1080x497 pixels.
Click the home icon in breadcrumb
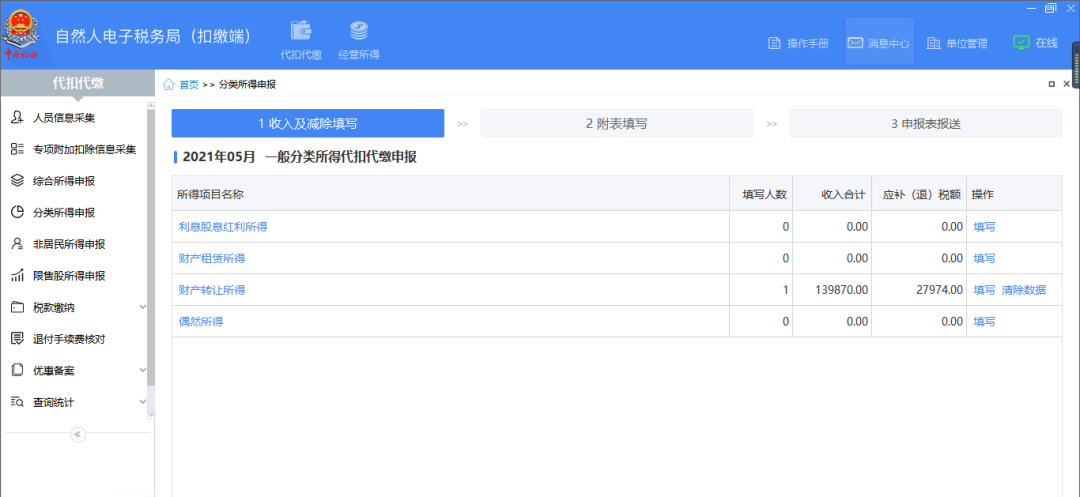click(168, 85)
